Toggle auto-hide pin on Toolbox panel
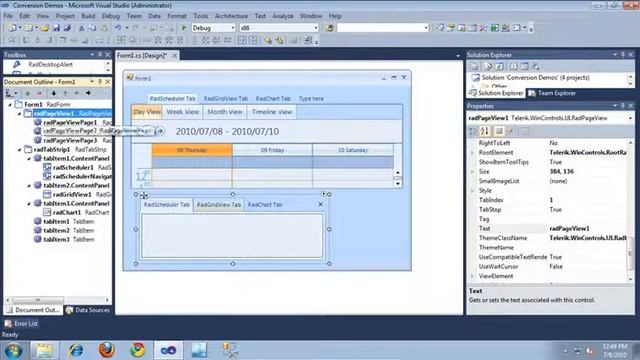 (100, 54)
